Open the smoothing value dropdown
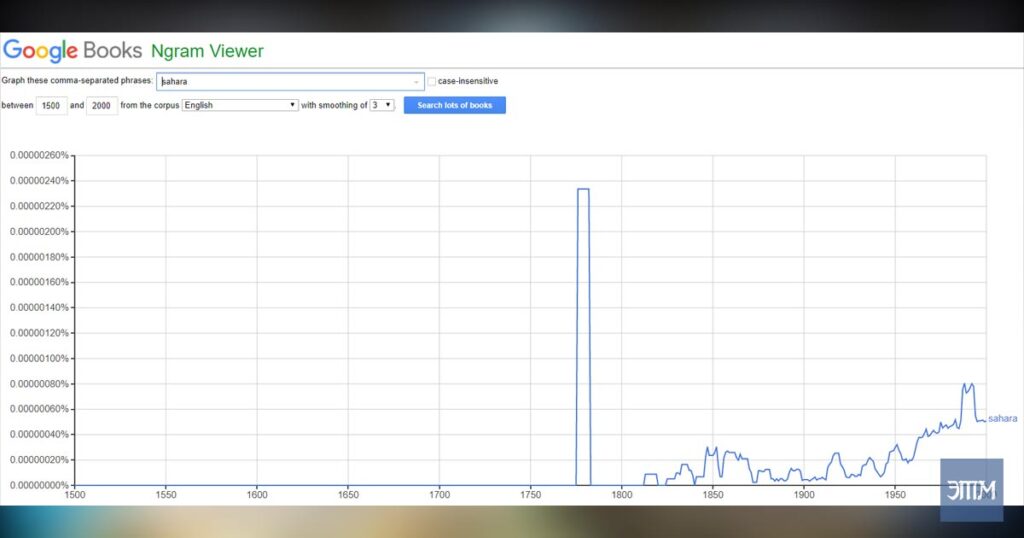 (x=382, y=105)
